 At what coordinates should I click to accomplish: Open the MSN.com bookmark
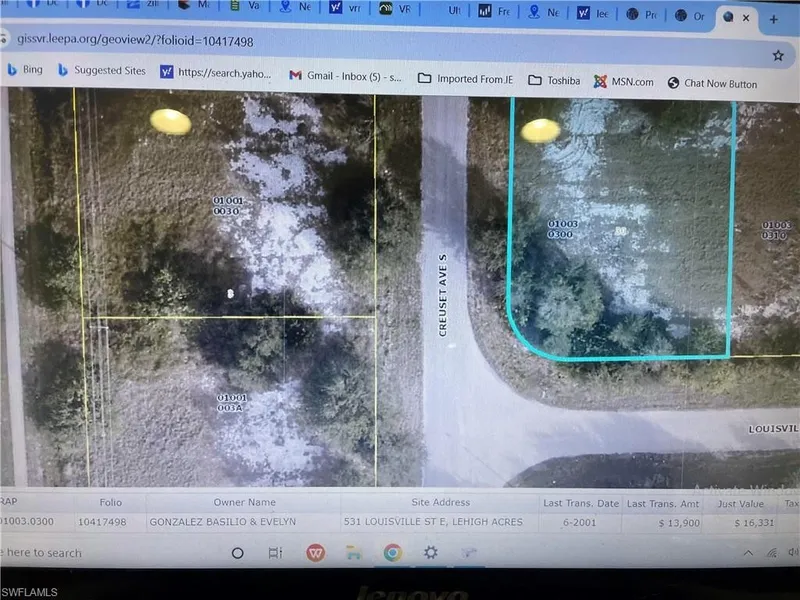(624, 82)
